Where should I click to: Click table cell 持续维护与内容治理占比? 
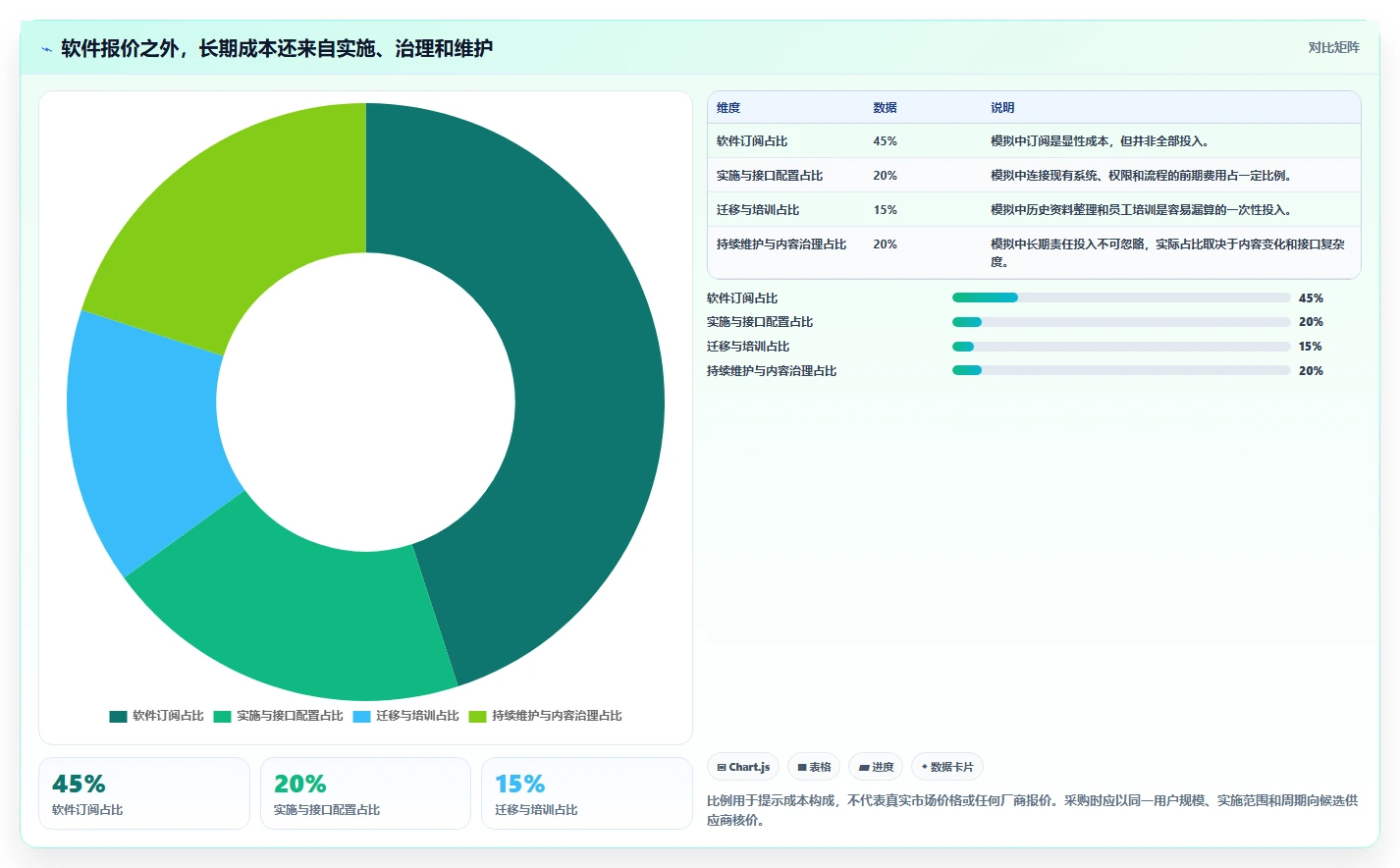tap(781, 244)
